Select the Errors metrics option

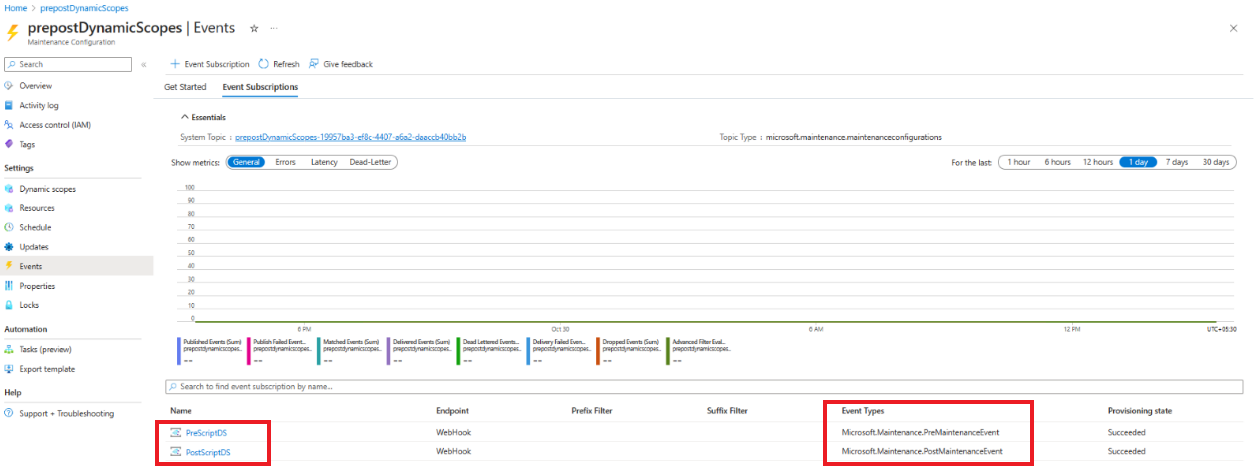(285, 162)
